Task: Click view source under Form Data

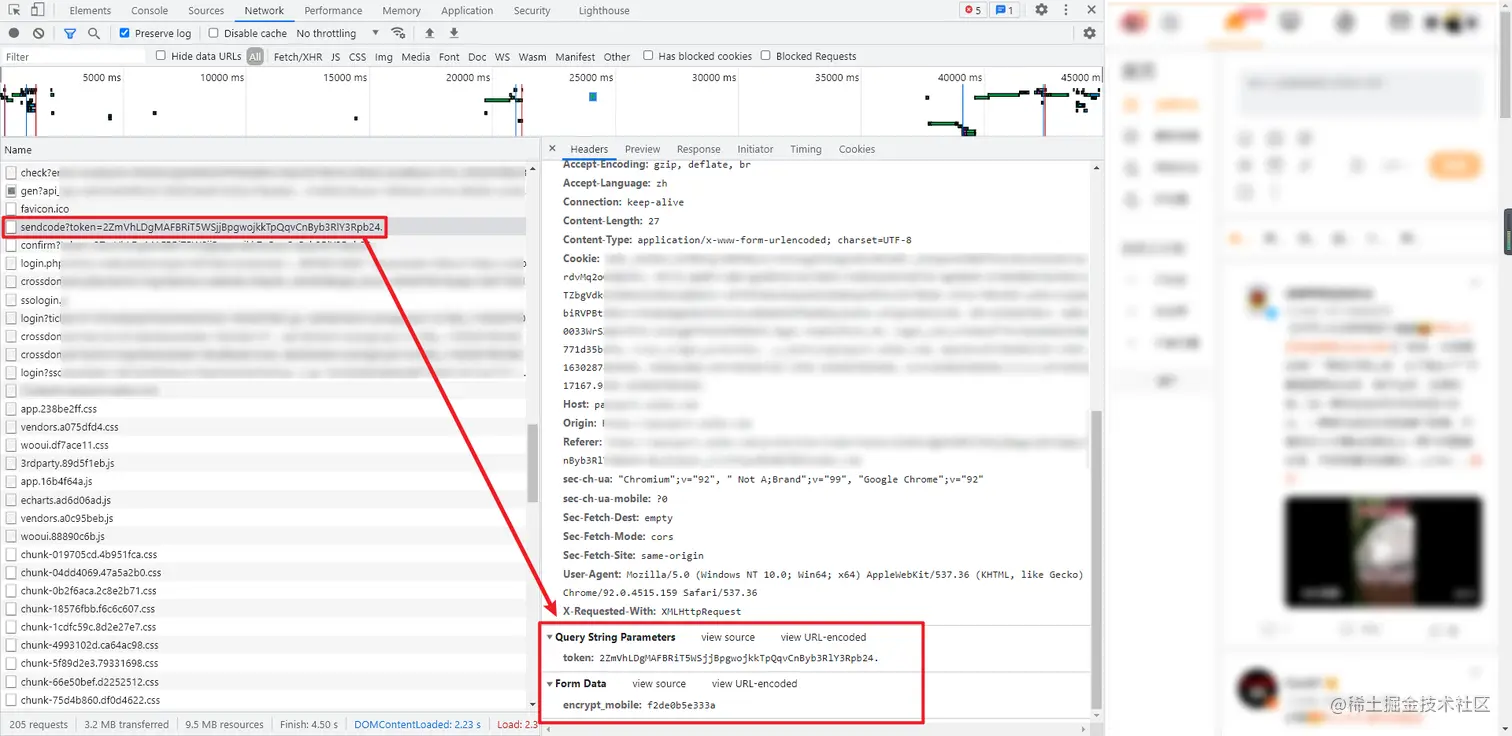Action: [x=659, y=684]
